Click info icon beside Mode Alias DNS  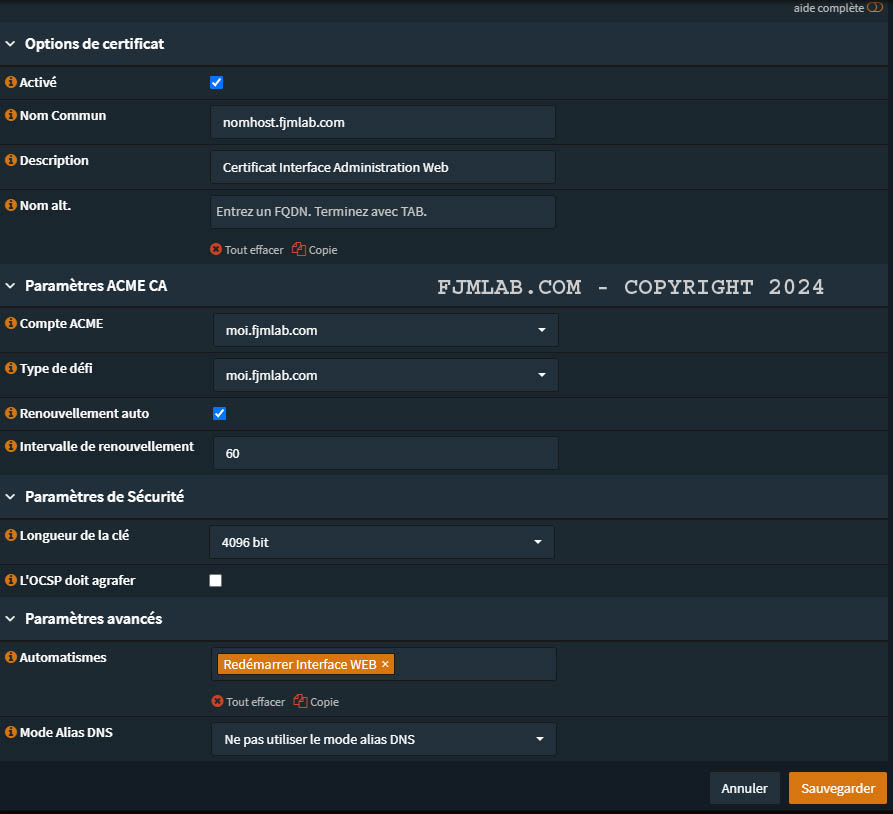click(11, 733)
